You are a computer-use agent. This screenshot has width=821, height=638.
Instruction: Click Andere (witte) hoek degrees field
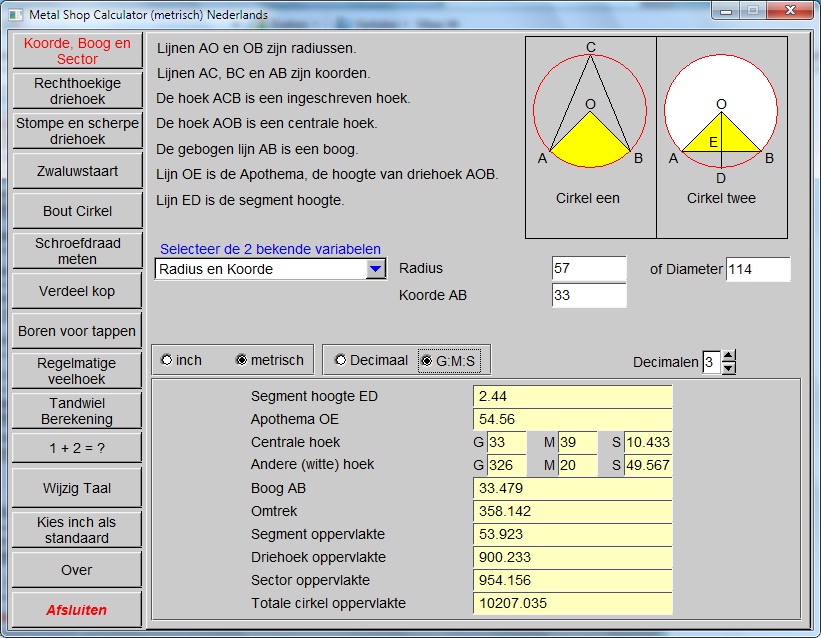click(x=506, y=465)
